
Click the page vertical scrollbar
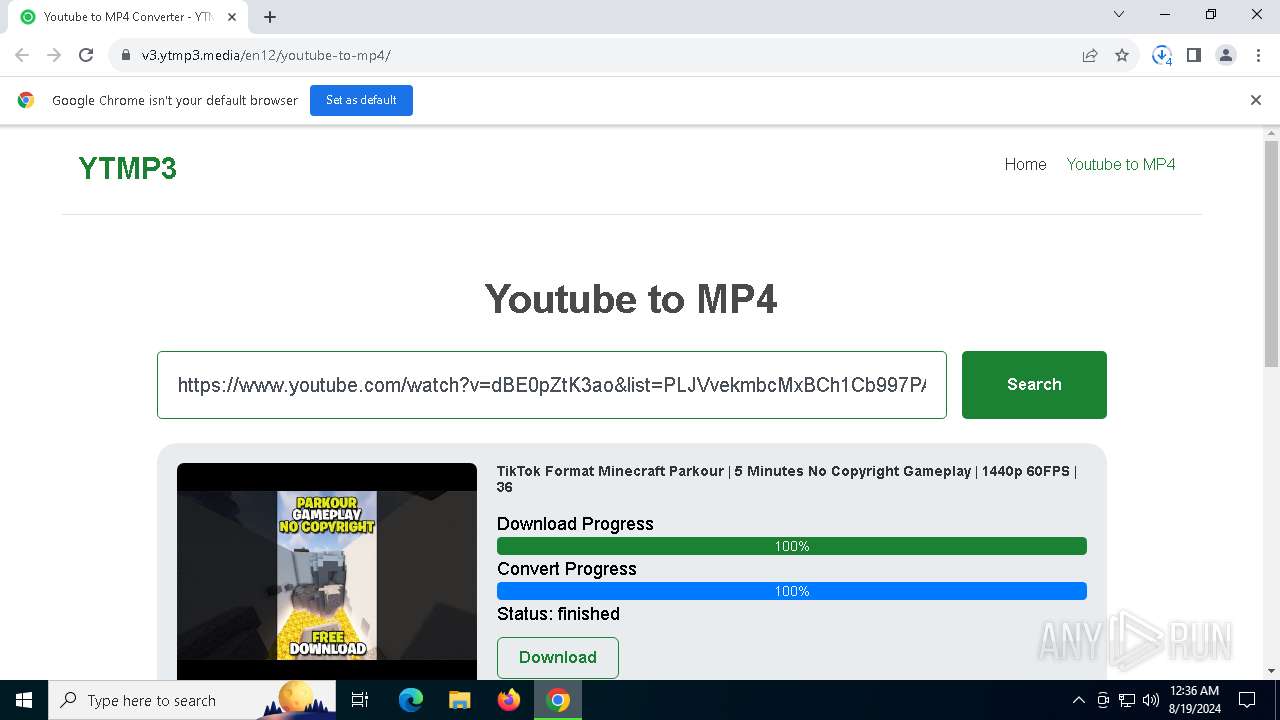point(1271,254)
